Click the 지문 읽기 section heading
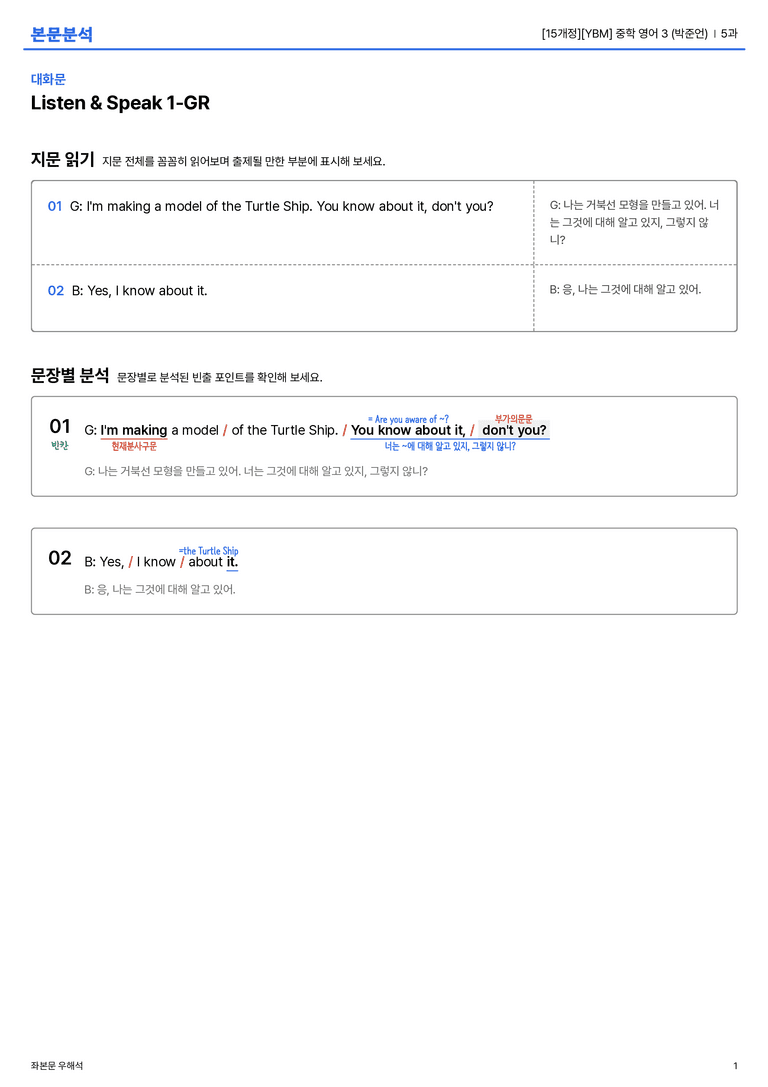This screenshot has width=768, height=1087. (x=62, y=159)
